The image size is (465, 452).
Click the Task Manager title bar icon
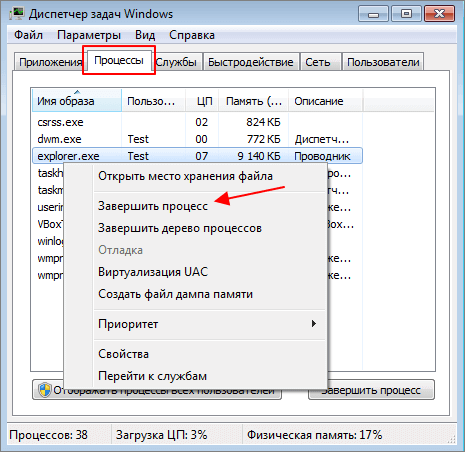point(16,14)
